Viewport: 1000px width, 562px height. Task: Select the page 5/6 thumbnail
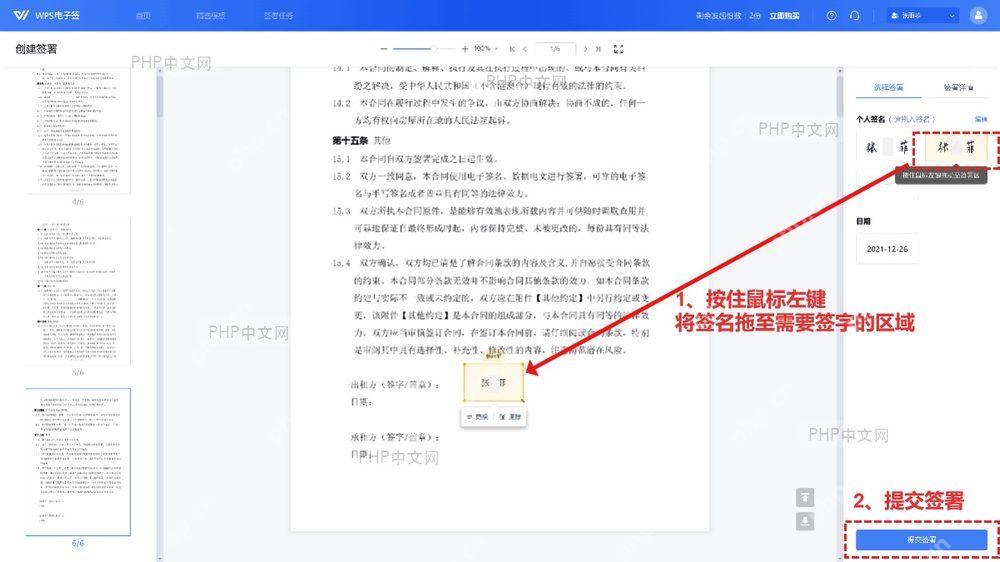[78, 290]
